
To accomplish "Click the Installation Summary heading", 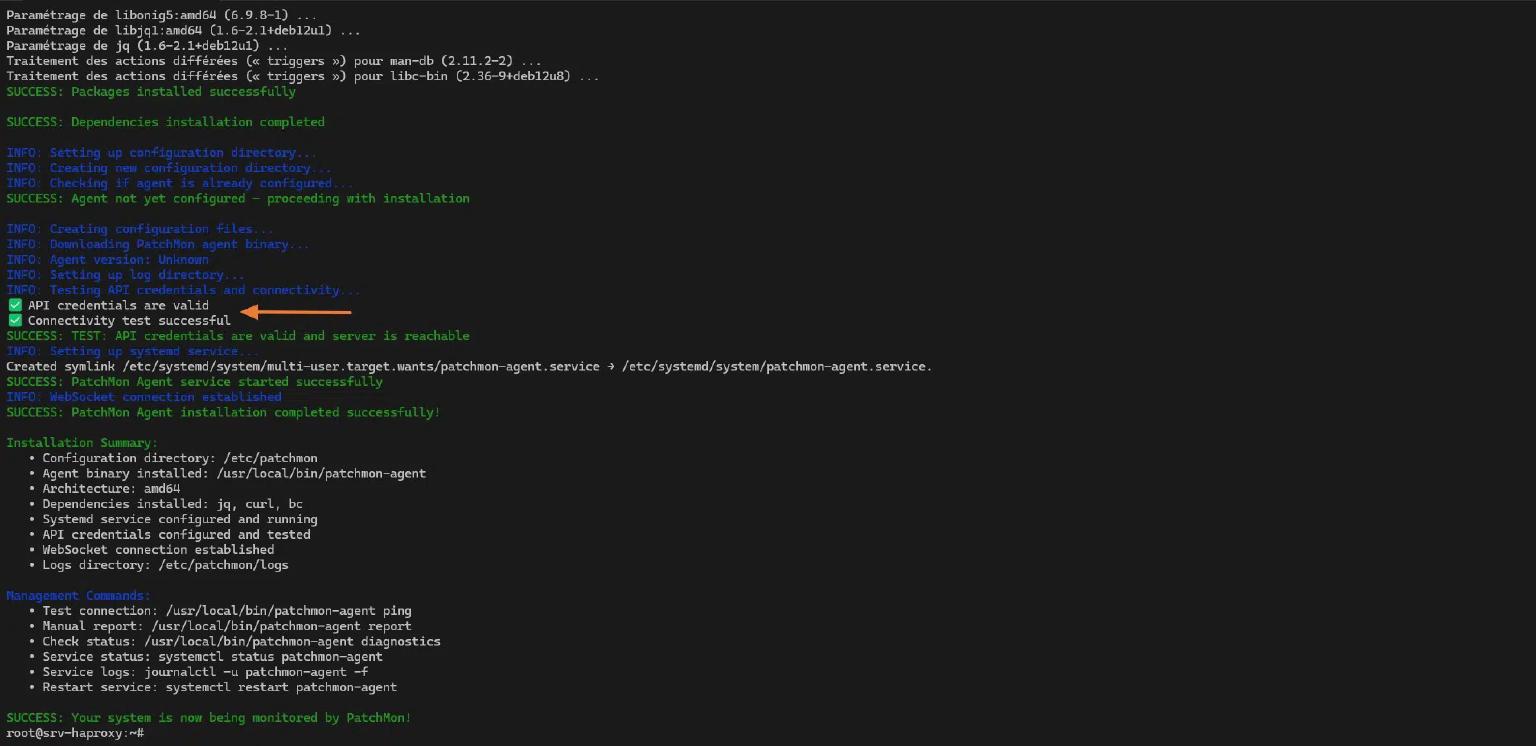I will tap(82, 443).
